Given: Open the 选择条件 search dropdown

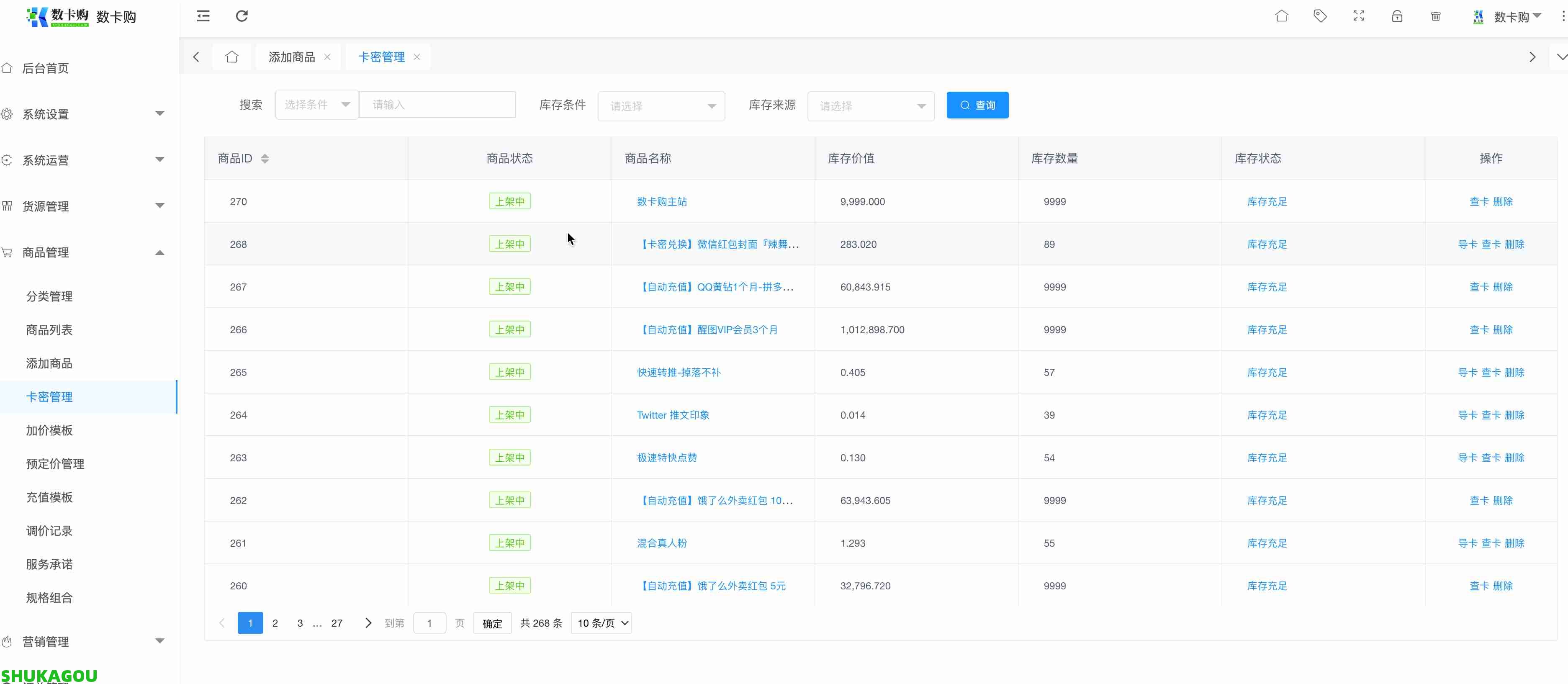Looking at the screenshot, I should [316, 105].
